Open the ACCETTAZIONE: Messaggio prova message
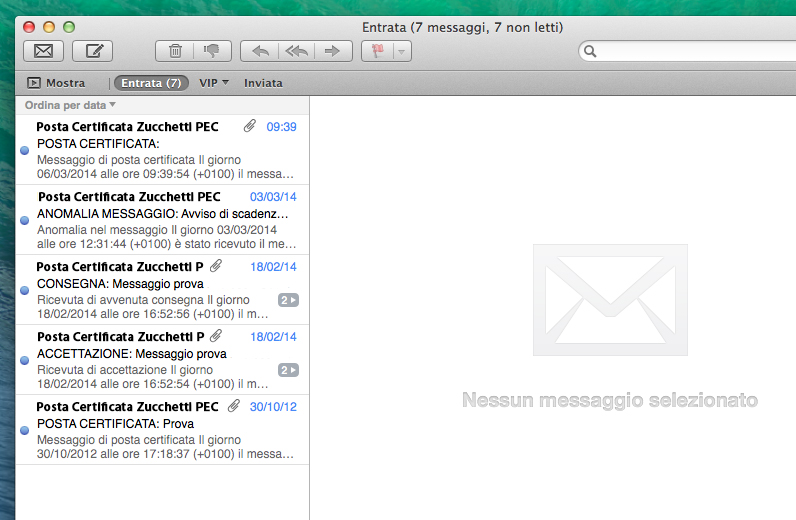The height and width of the screenshot is (520, 796). (162, 360)
